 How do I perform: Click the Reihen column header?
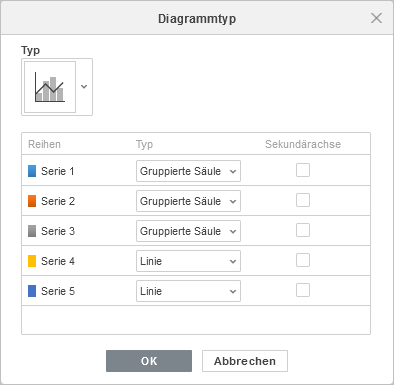44,144
